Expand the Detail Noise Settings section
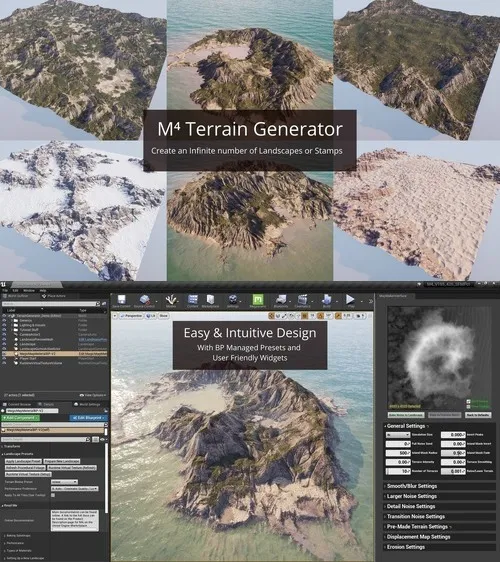The image size is (500, 562). 439,506
